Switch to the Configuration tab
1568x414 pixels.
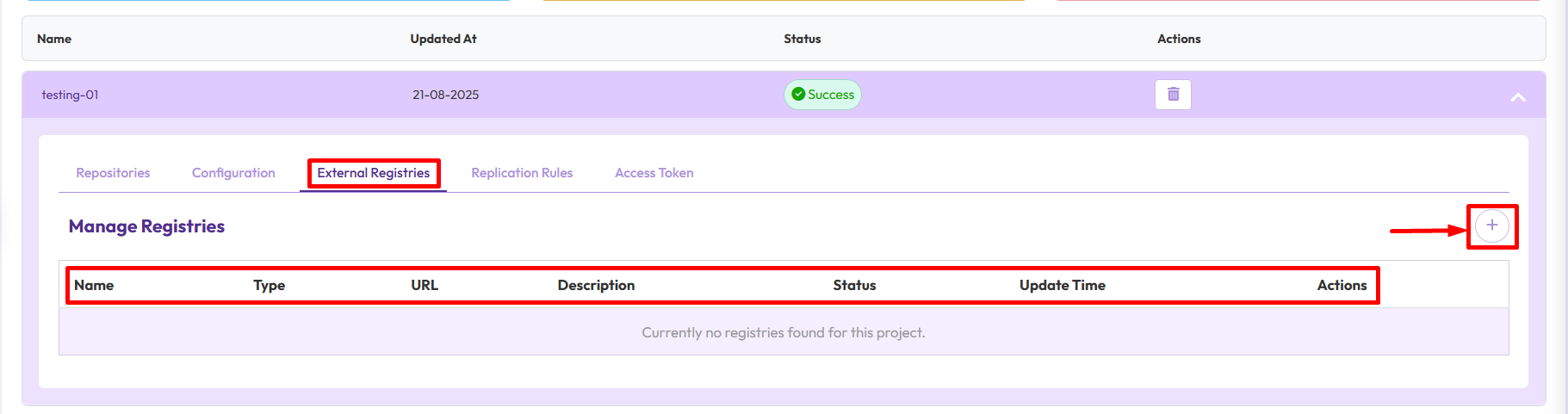(233, 173)
